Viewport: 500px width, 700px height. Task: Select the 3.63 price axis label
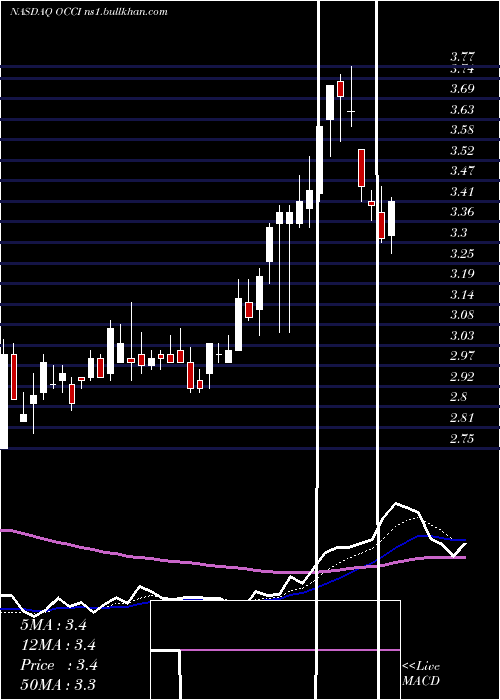click(462, 109)
